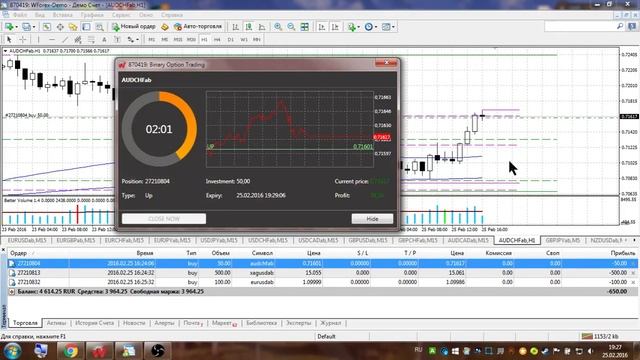Image resolution: width=640 pixels, height=360 pixels.
Task: Open the Windows Start menu
Action: pos(12,351)
